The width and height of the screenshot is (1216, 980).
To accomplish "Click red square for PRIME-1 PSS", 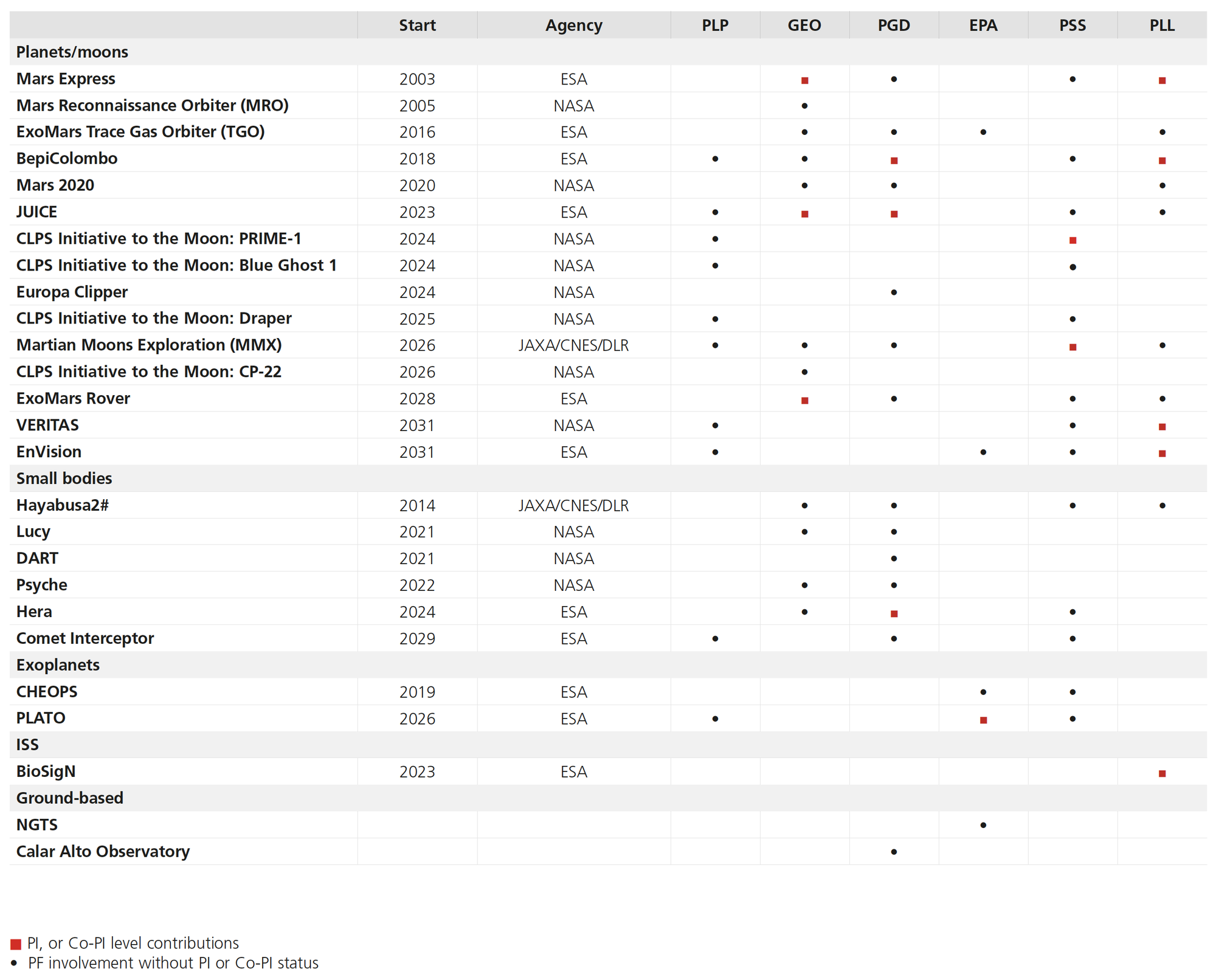I will (1073, 240).
